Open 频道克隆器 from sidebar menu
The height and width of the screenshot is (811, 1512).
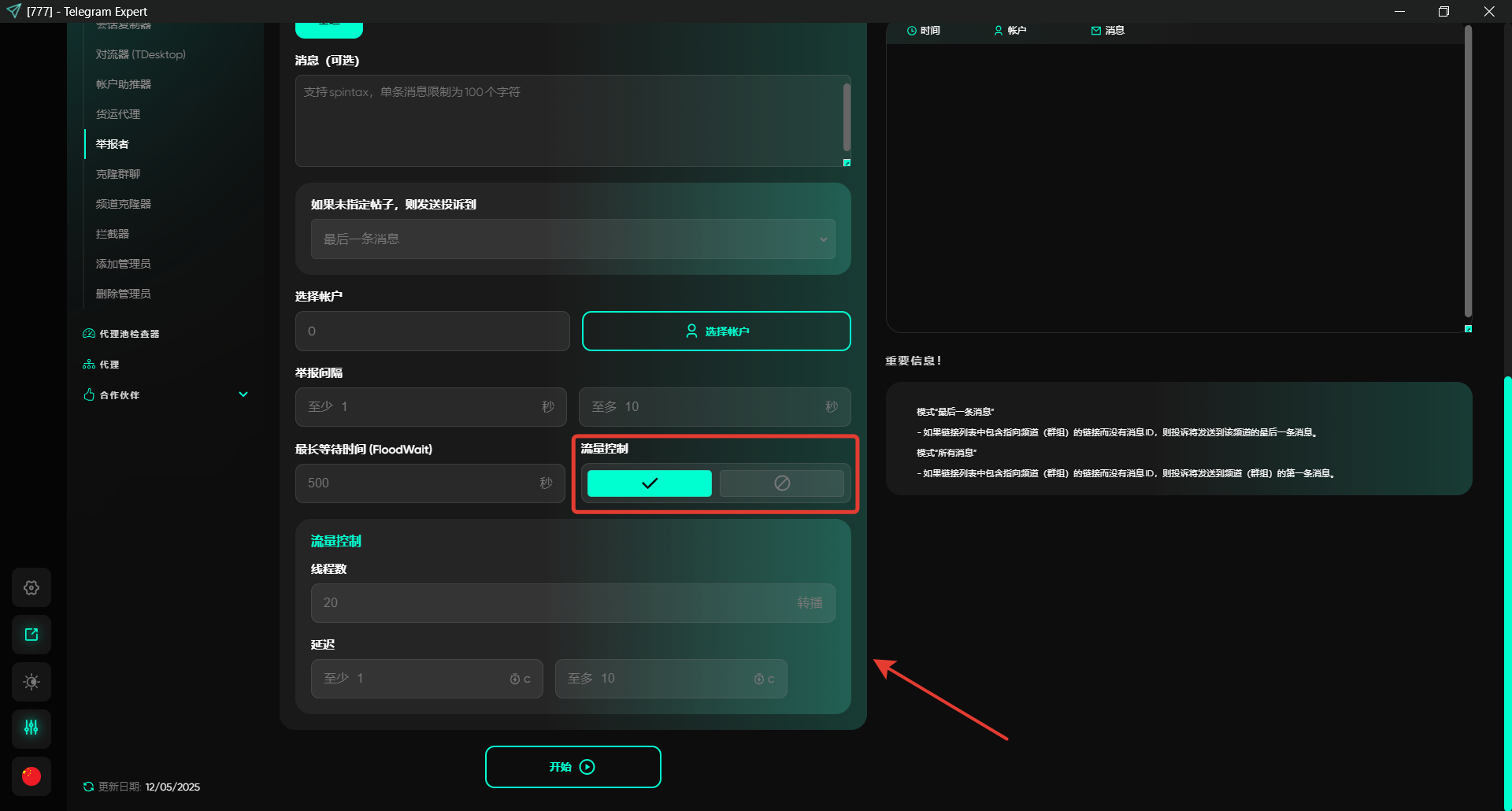pyautogui.click(x=124, y=204)
